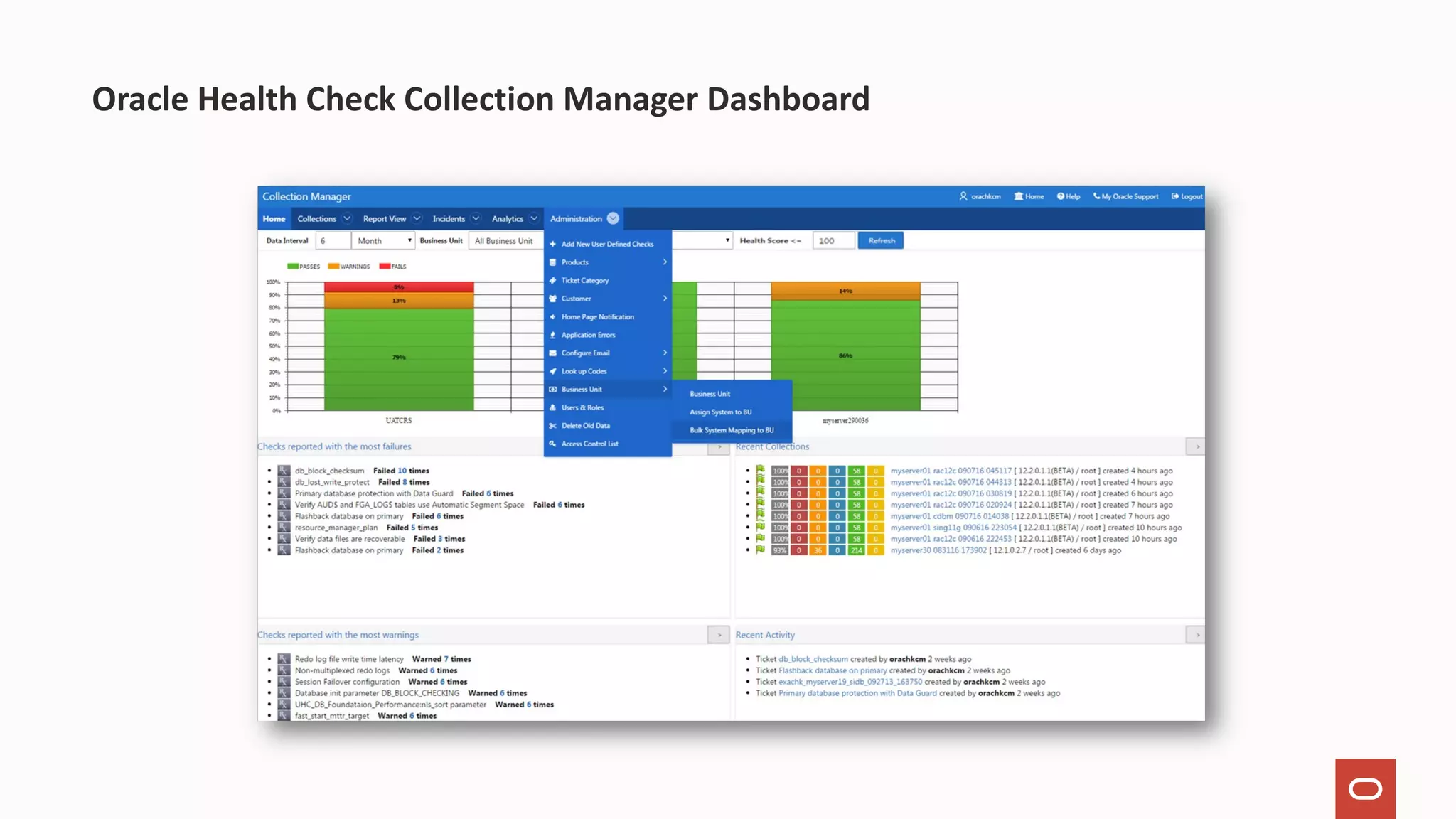
Task: Open Products submenu entry
Action: coord(607,262)
